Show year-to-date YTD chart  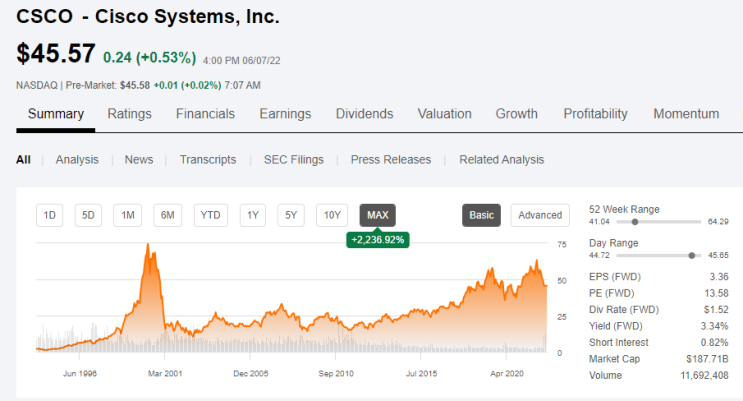pyautogui.click(x=210, y=215)
